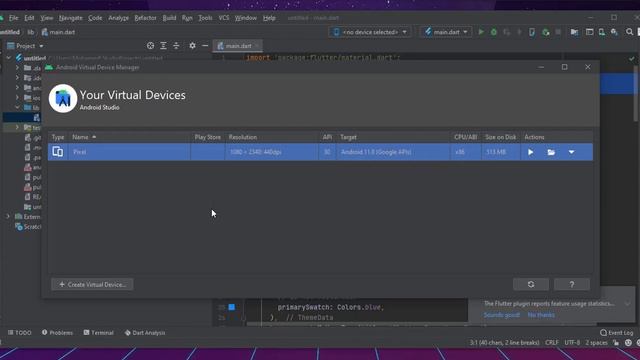Open the Terminal tool window
640x360 pixels.
point(99,333)
